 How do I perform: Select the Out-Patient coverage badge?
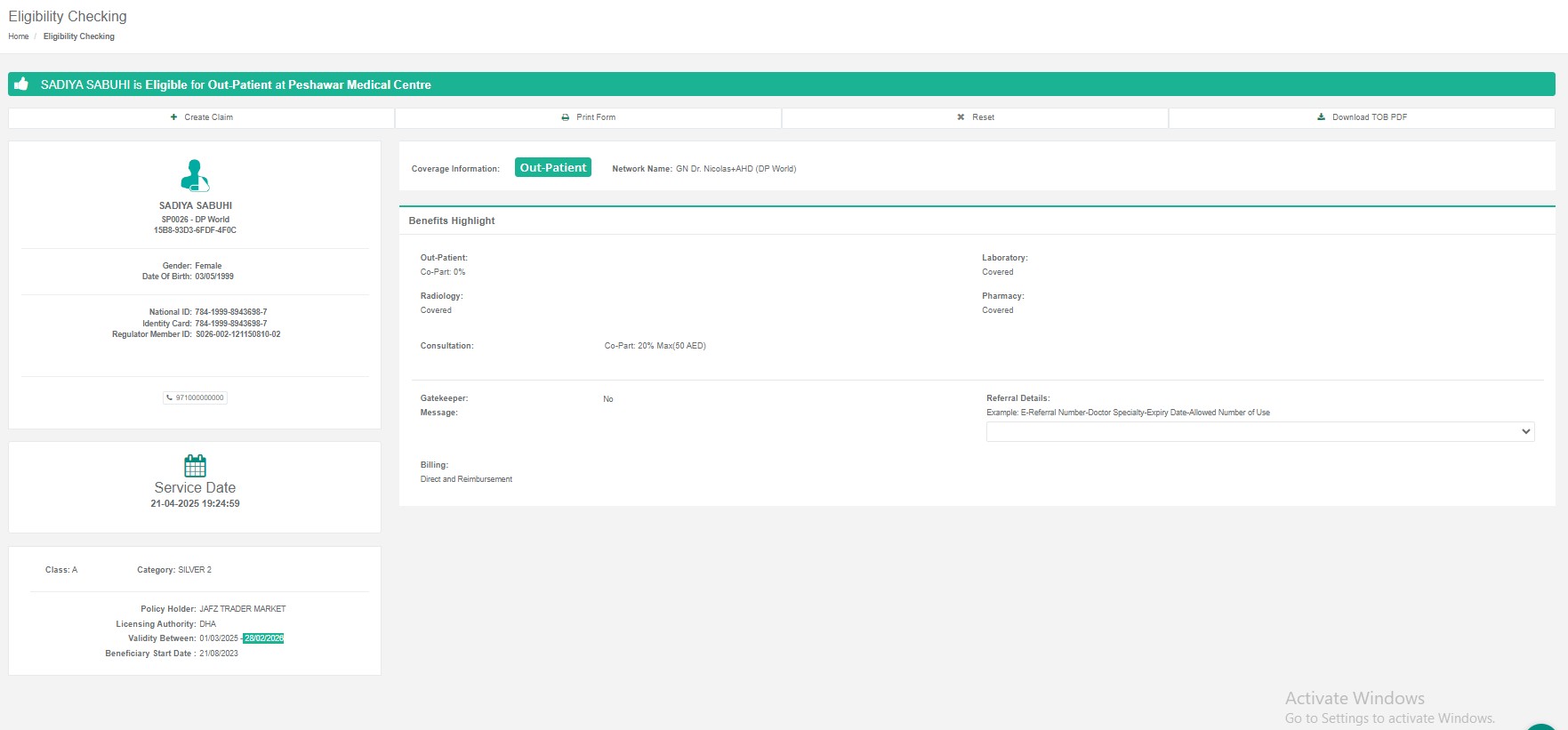552,168
